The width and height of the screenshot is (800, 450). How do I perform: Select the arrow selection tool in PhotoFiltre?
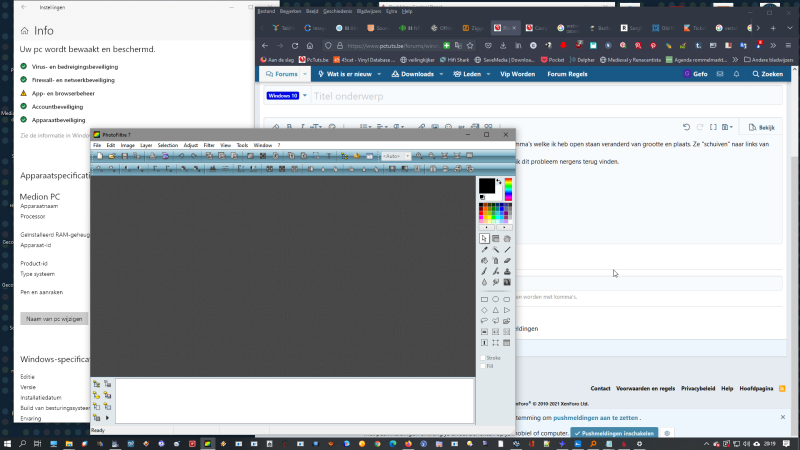click(x=485, y=238)
